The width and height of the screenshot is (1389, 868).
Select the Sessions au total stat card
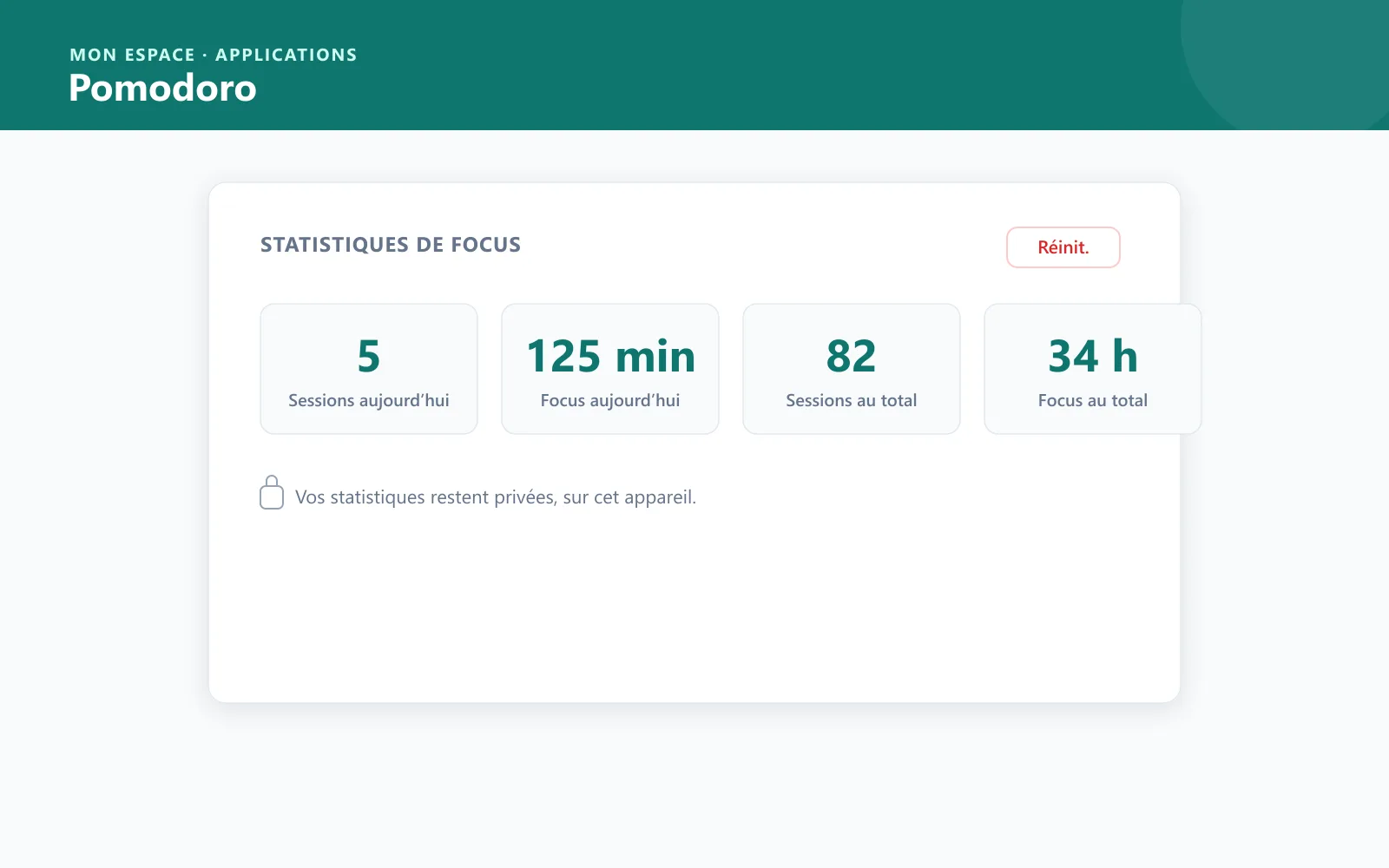tap(852, 369)
